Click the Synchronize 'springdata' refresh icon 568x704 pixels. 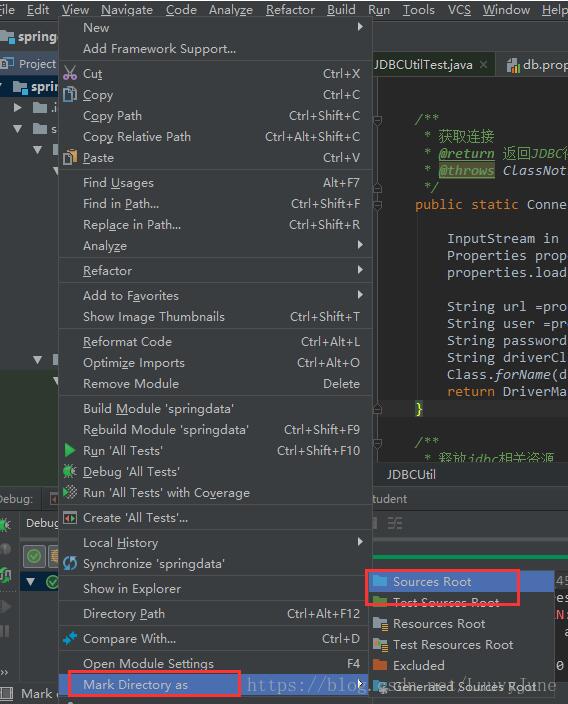(x=70, y=563)
